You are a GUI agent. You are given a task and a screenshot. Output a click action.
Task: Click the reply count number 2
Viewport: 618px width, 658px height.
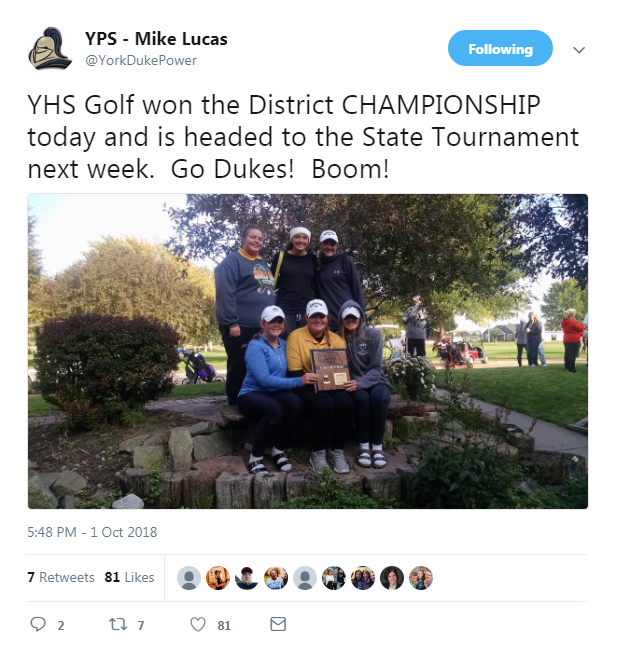pyautogui.click(x=61, y=626)
